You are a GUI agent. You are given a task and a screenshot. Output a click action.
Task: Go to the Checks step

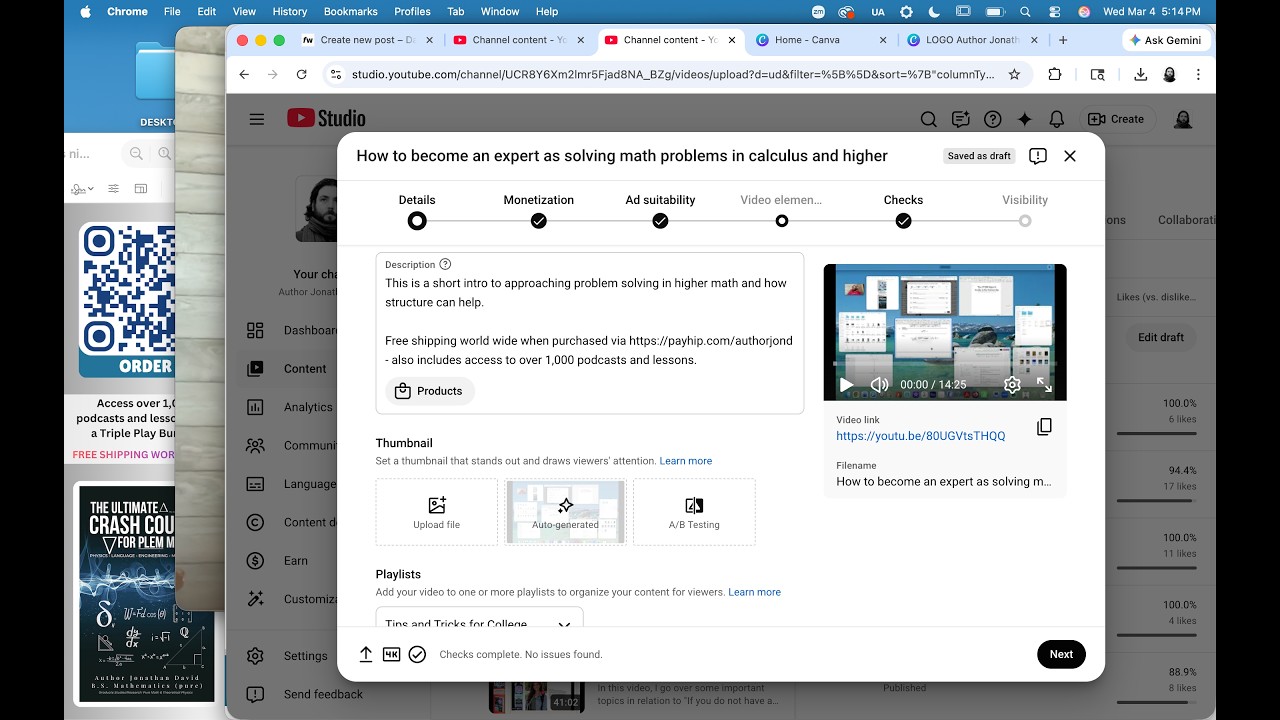pyautogui.click(x=903, y=211)
